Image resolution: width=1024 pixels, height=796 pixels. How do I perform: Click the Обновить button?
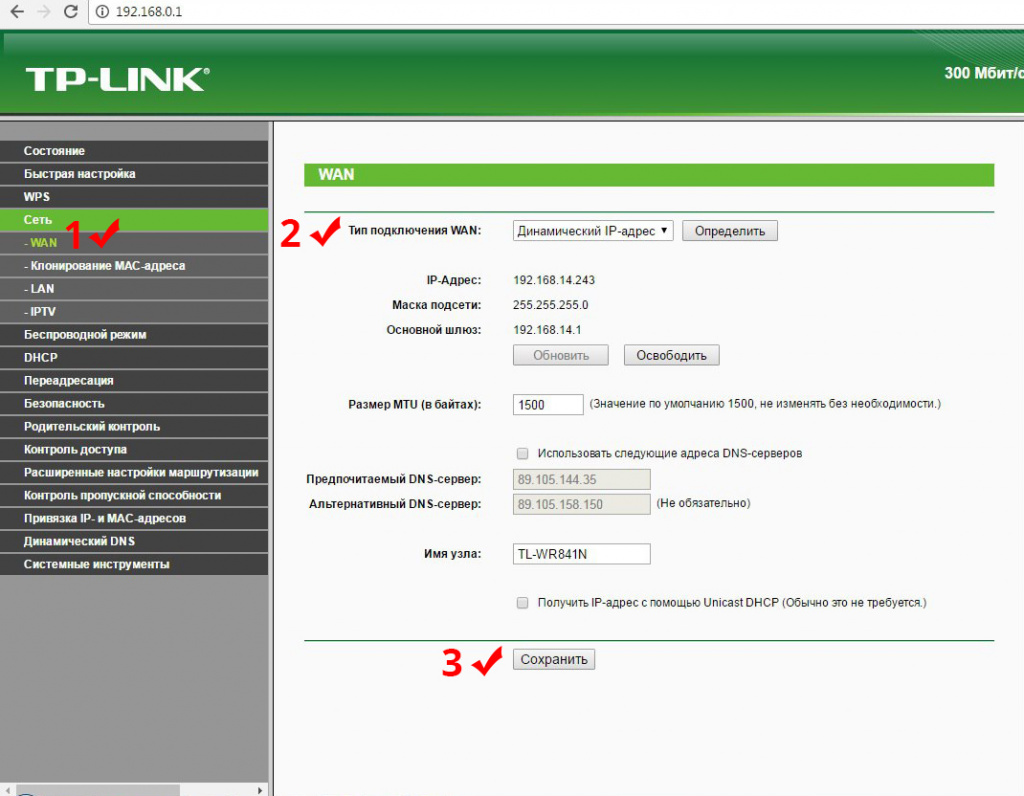(560, 355)
